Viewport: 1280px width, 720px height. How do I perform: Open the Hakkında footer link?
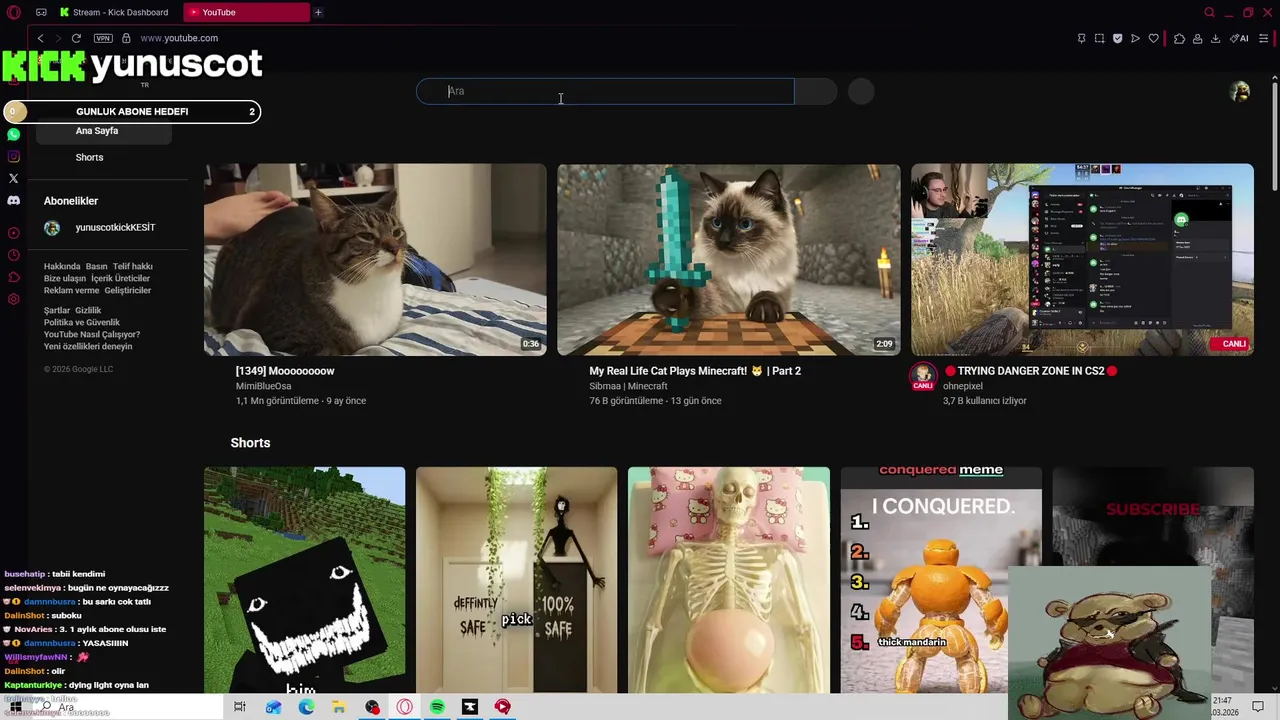tap(62, 267)
